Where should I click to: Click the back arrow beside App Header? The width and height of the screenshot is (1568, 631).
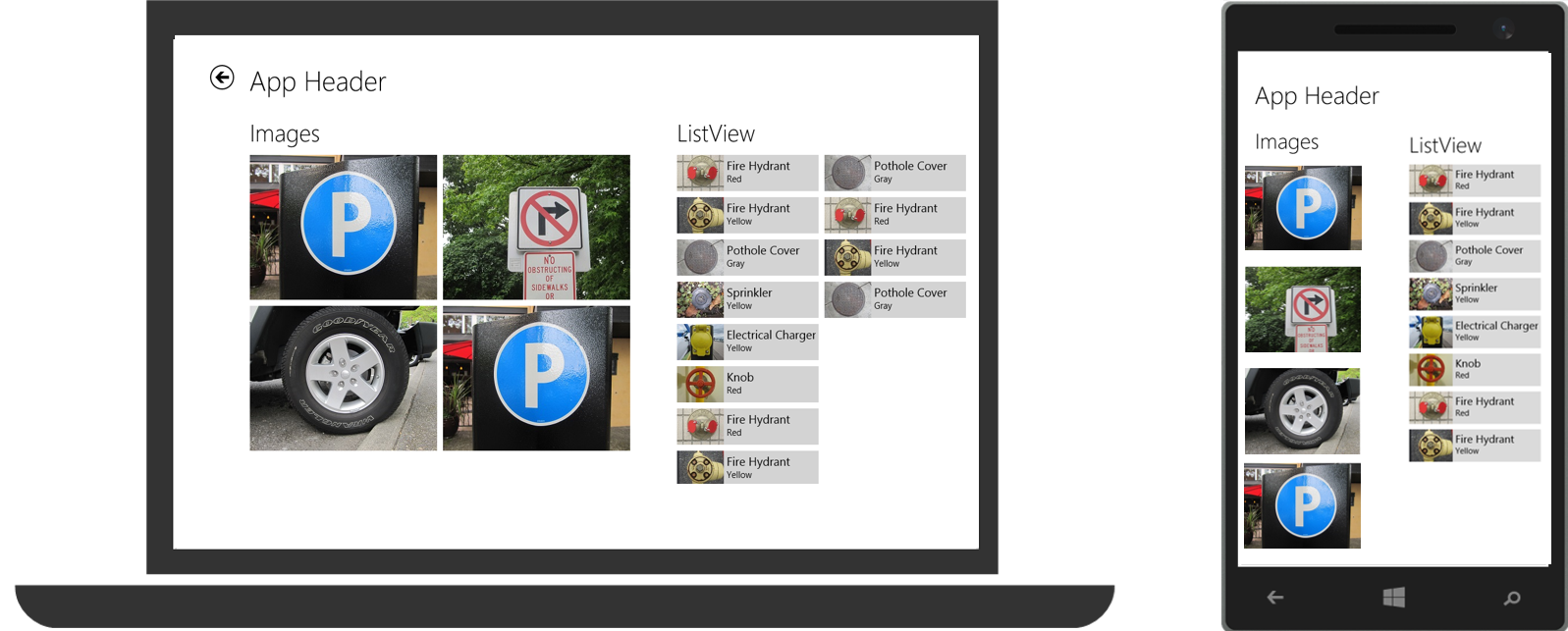click(x=222, y=78)
